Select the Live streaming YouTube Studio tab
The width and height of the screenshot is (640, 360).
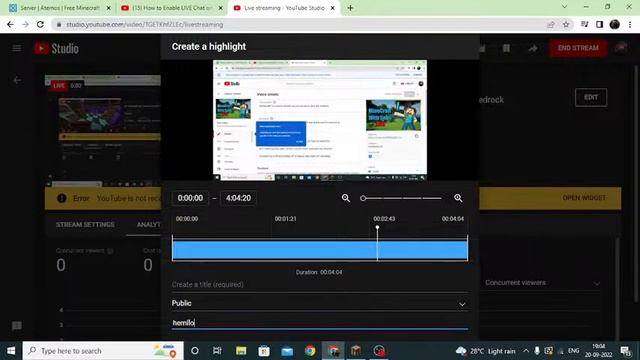284,8
